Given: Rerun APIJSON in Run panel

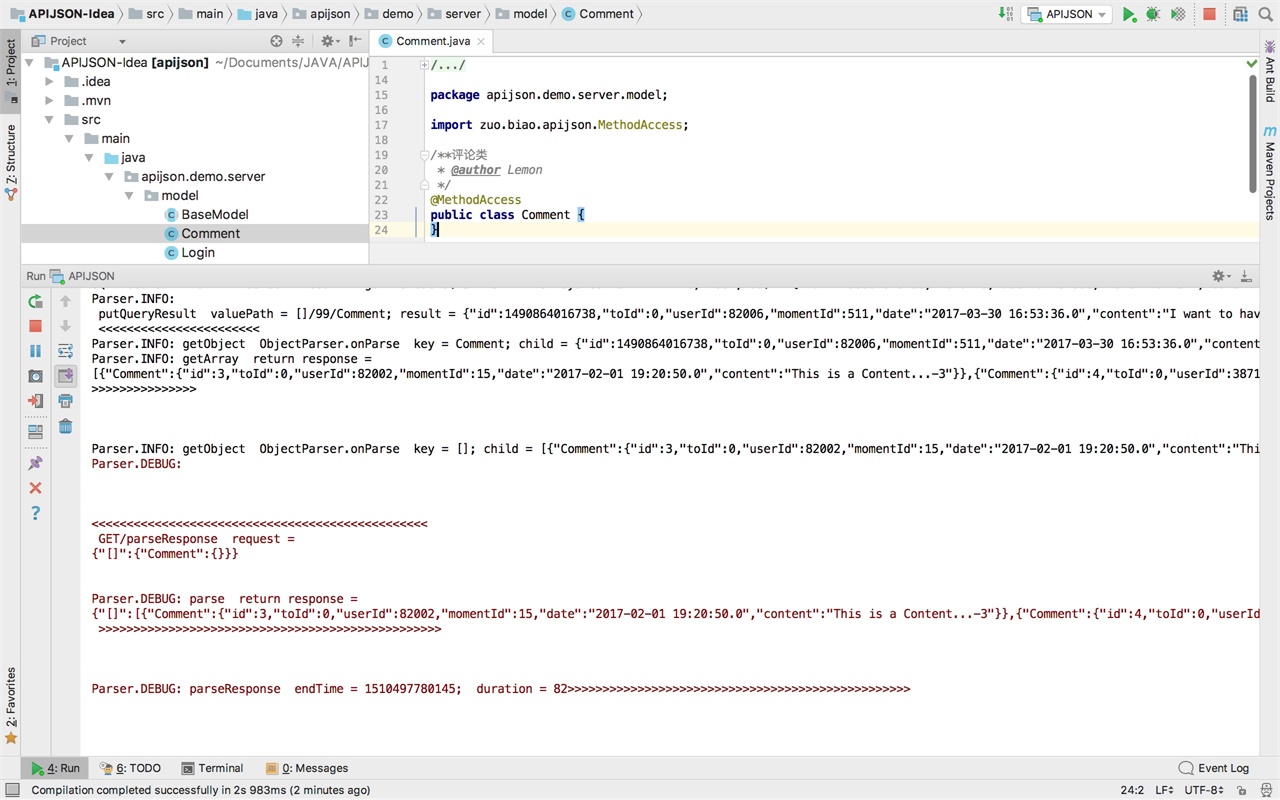Looking at the screenshot, I should (35, 301).
